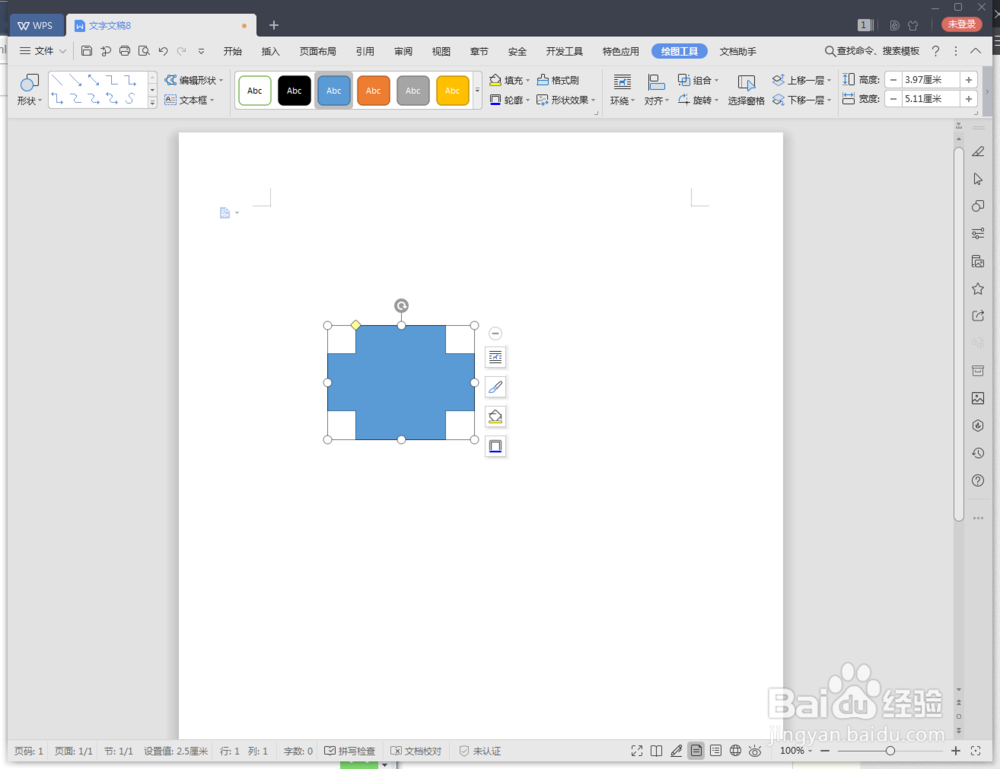Open the 形状 shapes gallery button

tap(29, 90)
